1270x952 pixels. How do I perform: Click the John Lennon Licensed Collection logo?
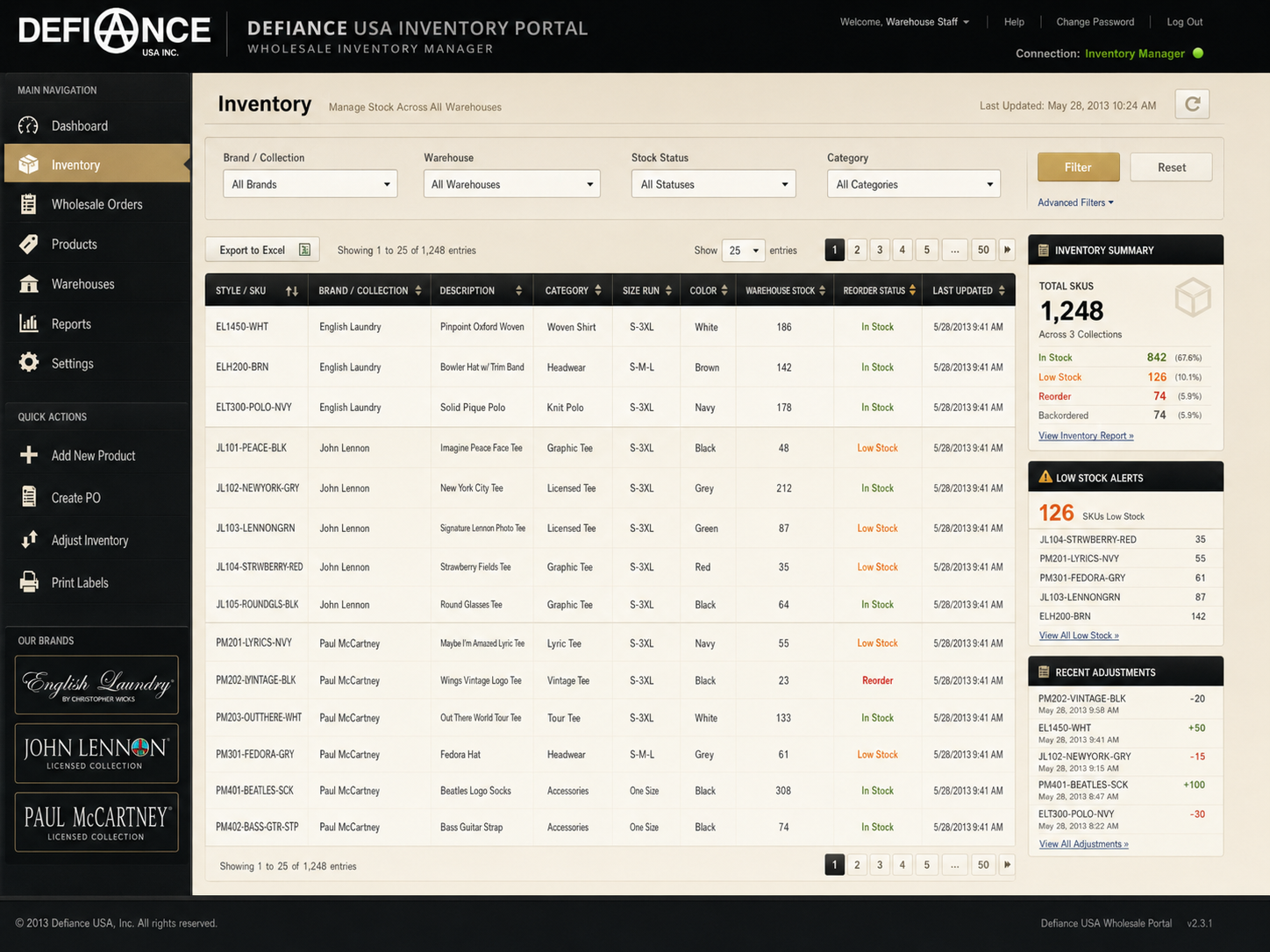tap(96, 753)
